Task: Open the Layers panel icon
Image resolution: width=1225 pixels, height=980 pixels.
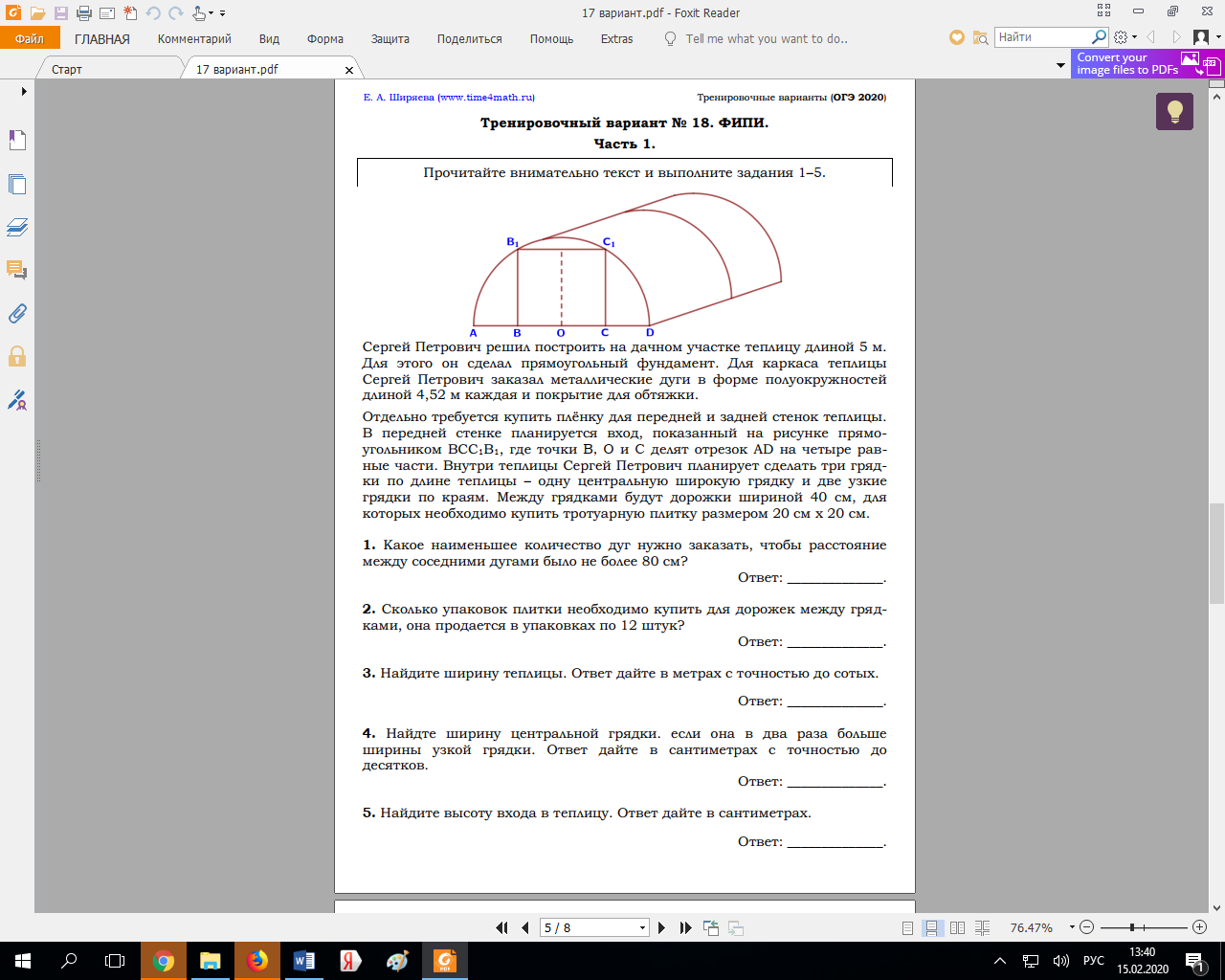Action: pos(17,227)
